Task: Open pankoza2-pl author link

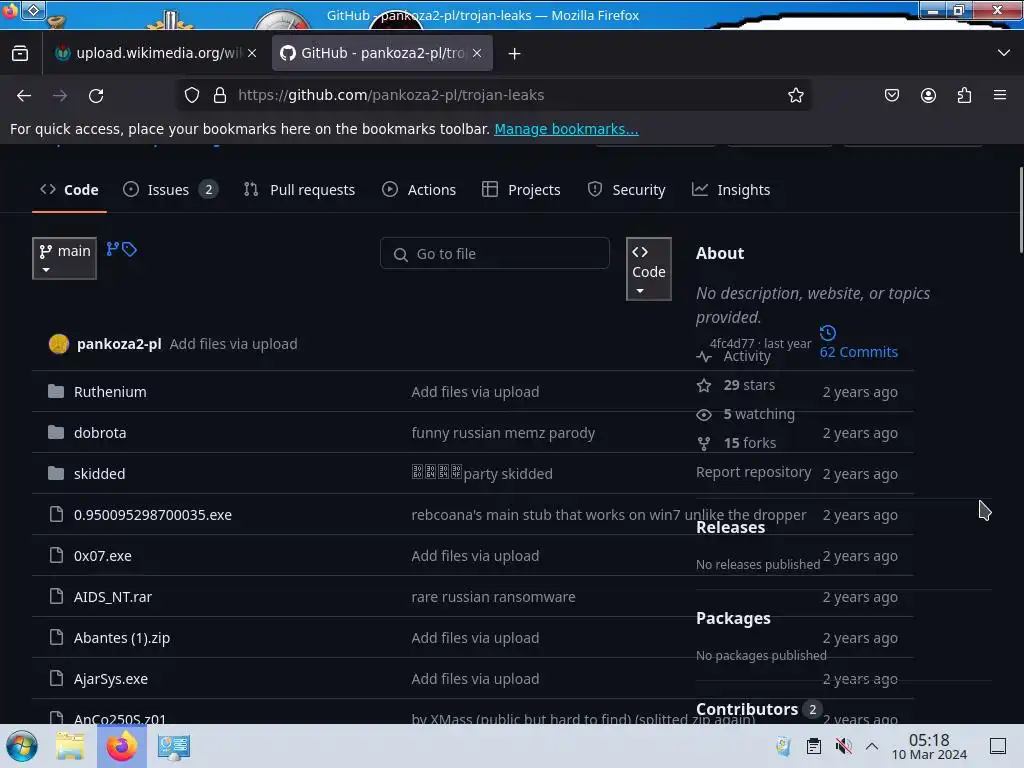Action: tap(119, 344)
